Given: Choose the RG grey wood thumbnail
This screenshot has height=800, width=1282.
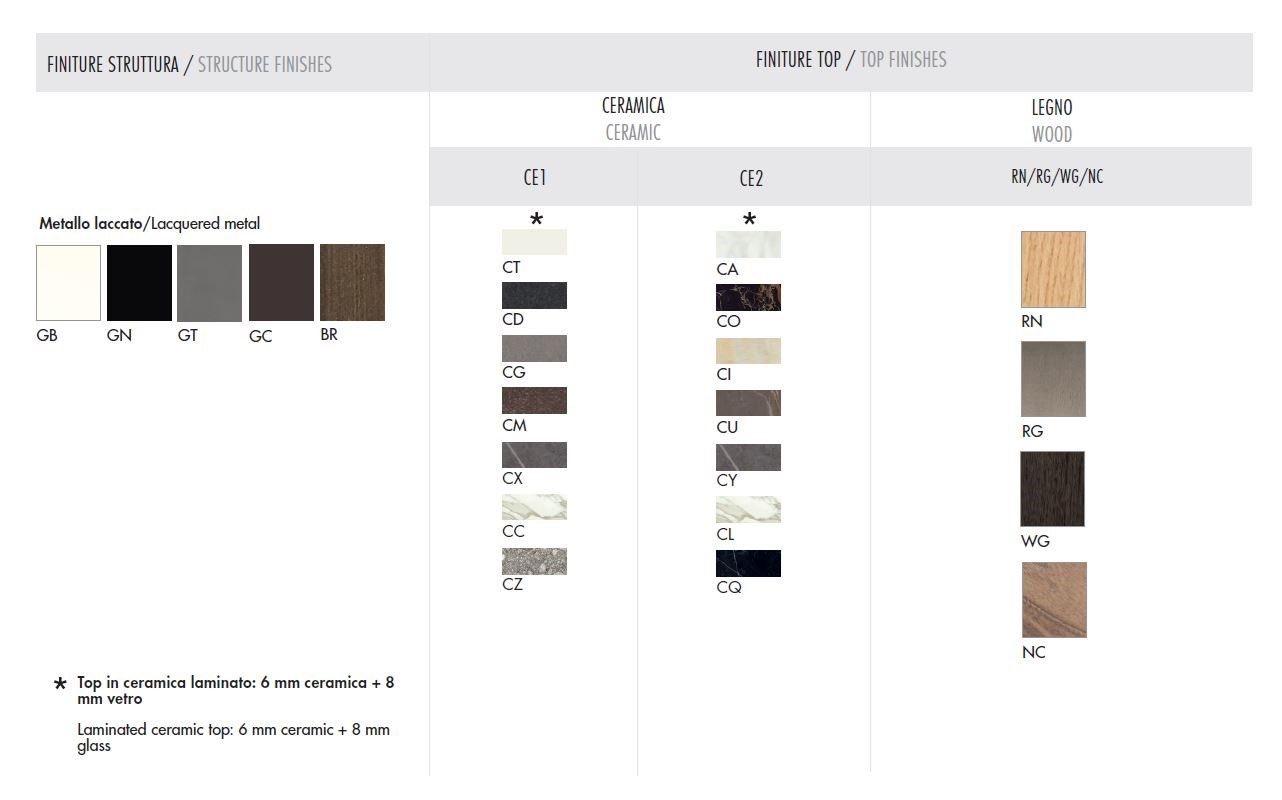Looking at the screenshot, I should pyautogui.click(x=1053, y=379).
